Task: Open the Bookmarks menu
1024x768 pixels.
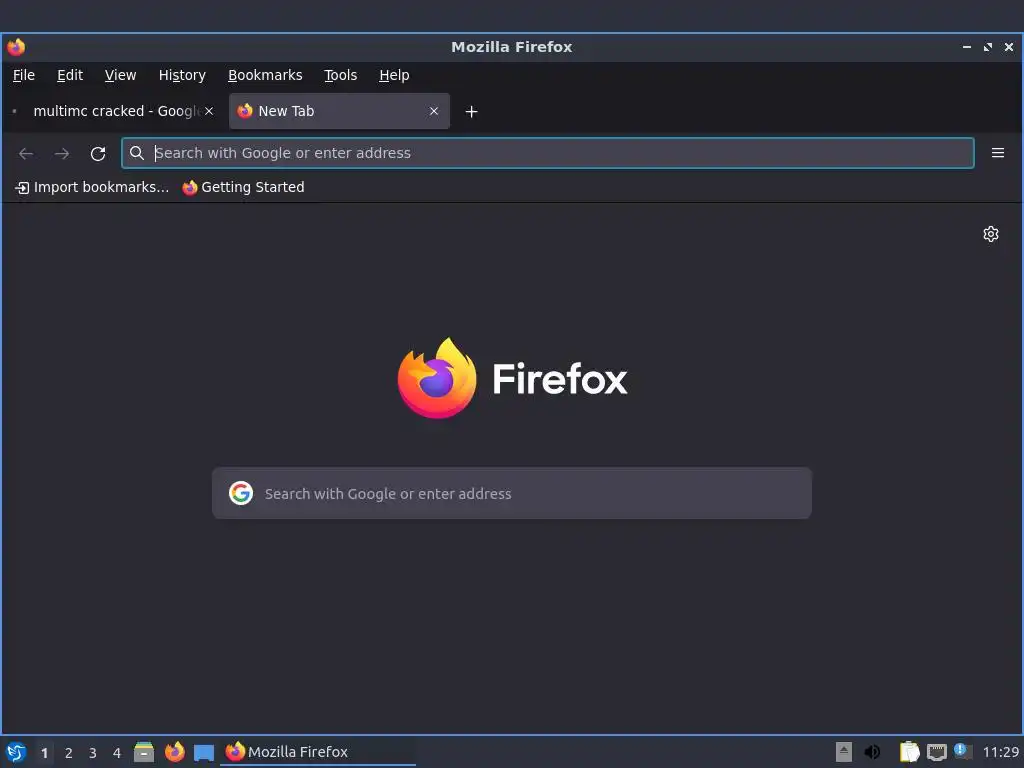Action: 265,75
